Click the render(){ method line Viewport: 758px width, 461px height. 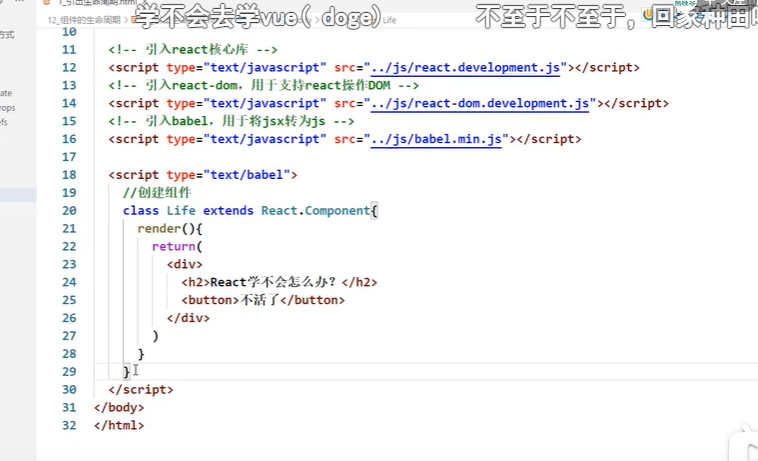pyautogui.click(x=170, y=229)
